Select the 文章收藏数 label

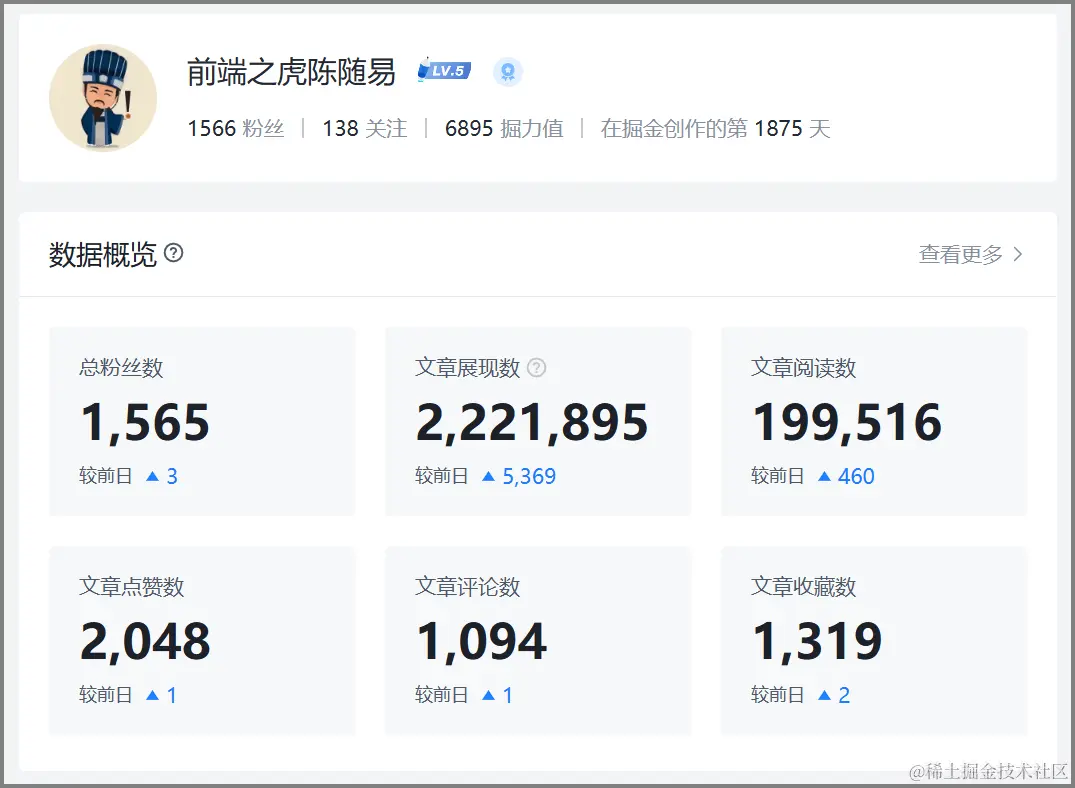click(804, 586)
